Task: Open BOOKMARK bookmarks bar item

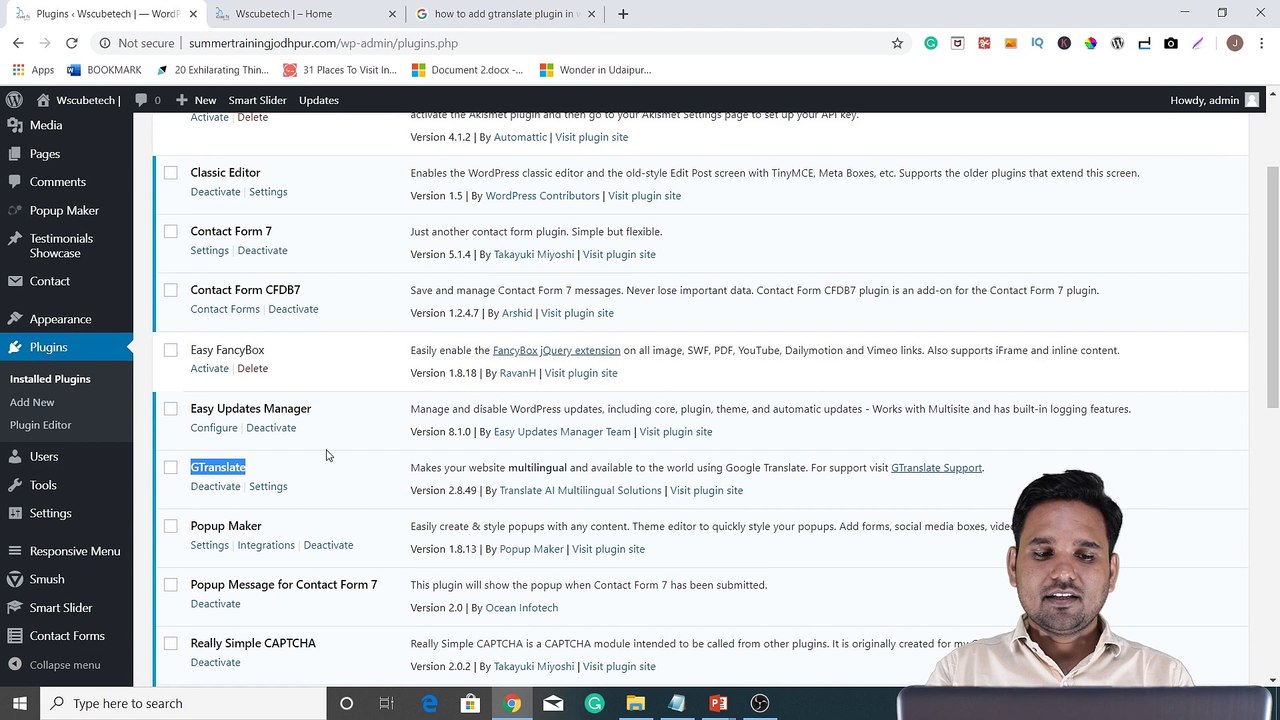Action: (x=104, y=70)
